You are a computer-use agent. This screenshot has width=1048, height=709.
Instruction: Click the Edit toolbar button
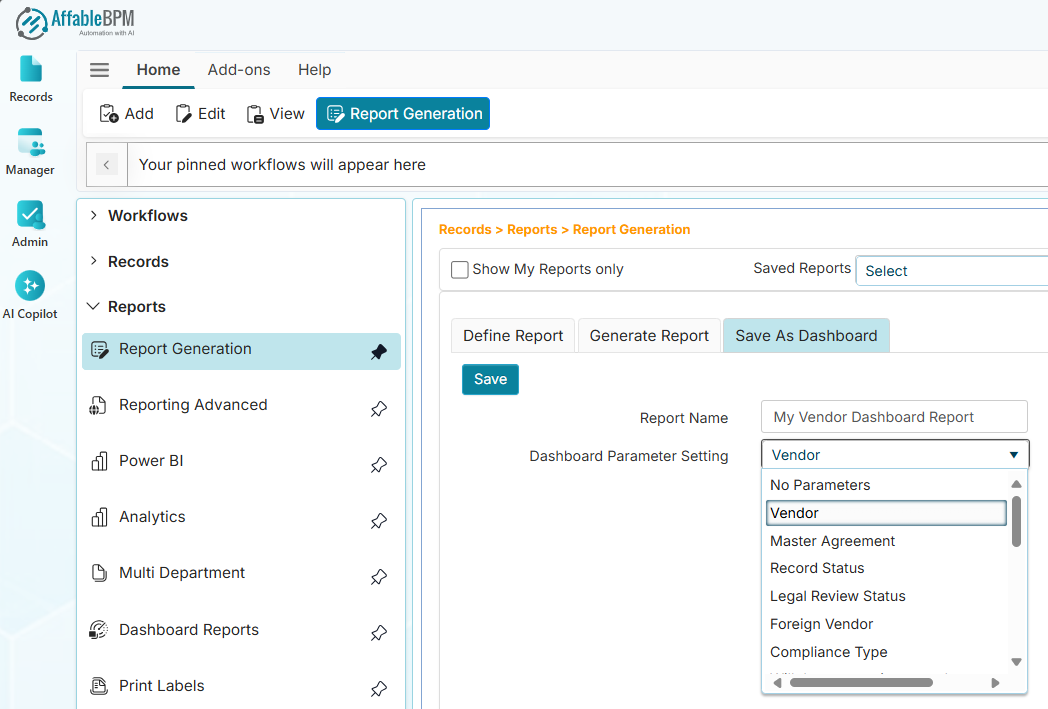coord(200,114)
